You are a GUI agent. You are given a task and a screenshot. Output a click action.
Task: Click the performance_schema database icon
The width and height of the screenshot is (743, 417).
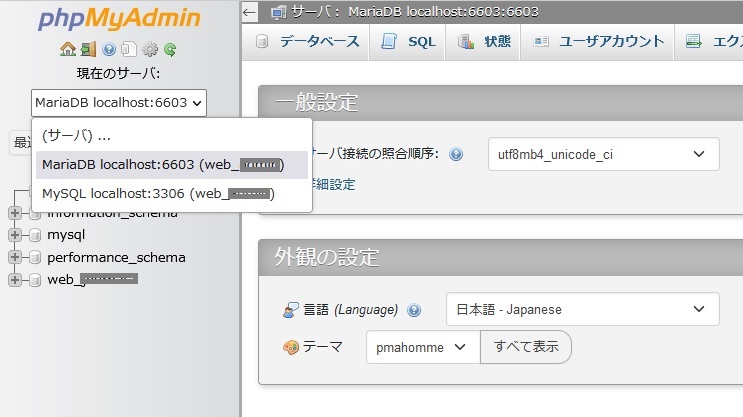[35, 257]
